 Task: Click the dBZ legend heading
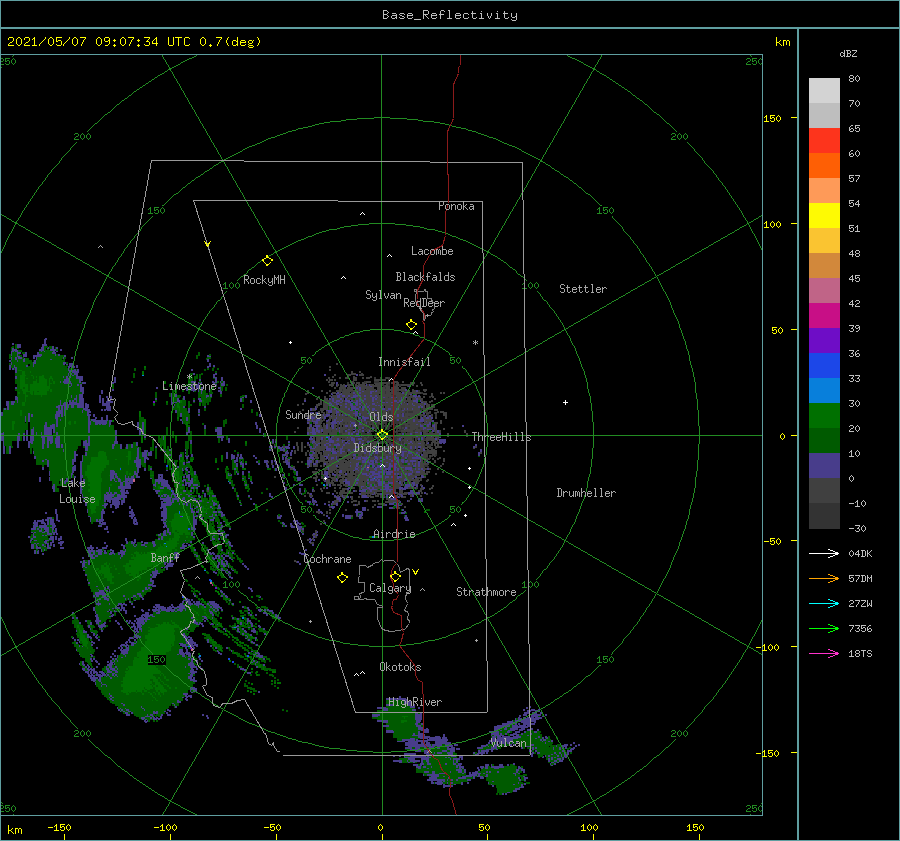point(848,53)
